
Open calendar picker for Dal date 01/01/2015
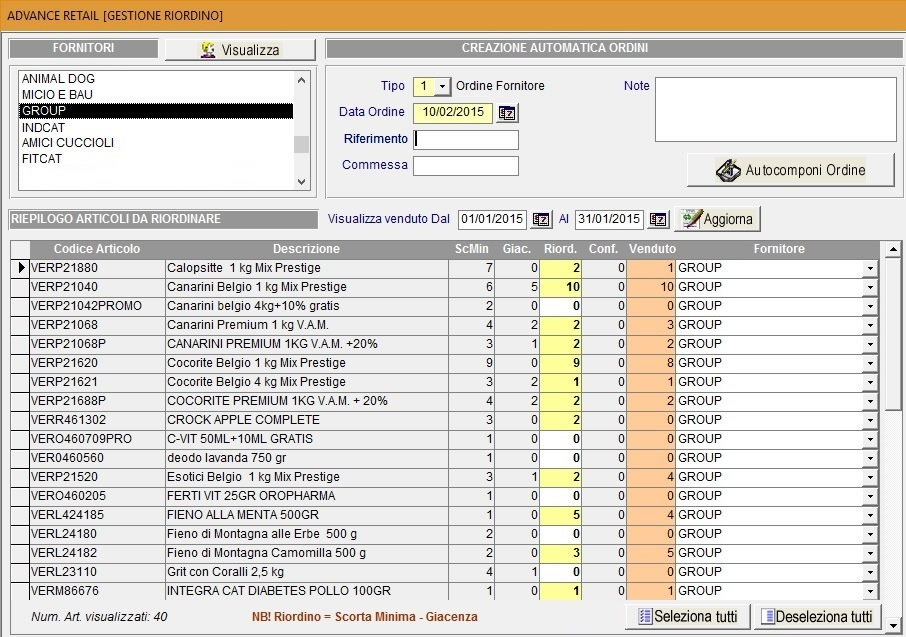[541, 220]
